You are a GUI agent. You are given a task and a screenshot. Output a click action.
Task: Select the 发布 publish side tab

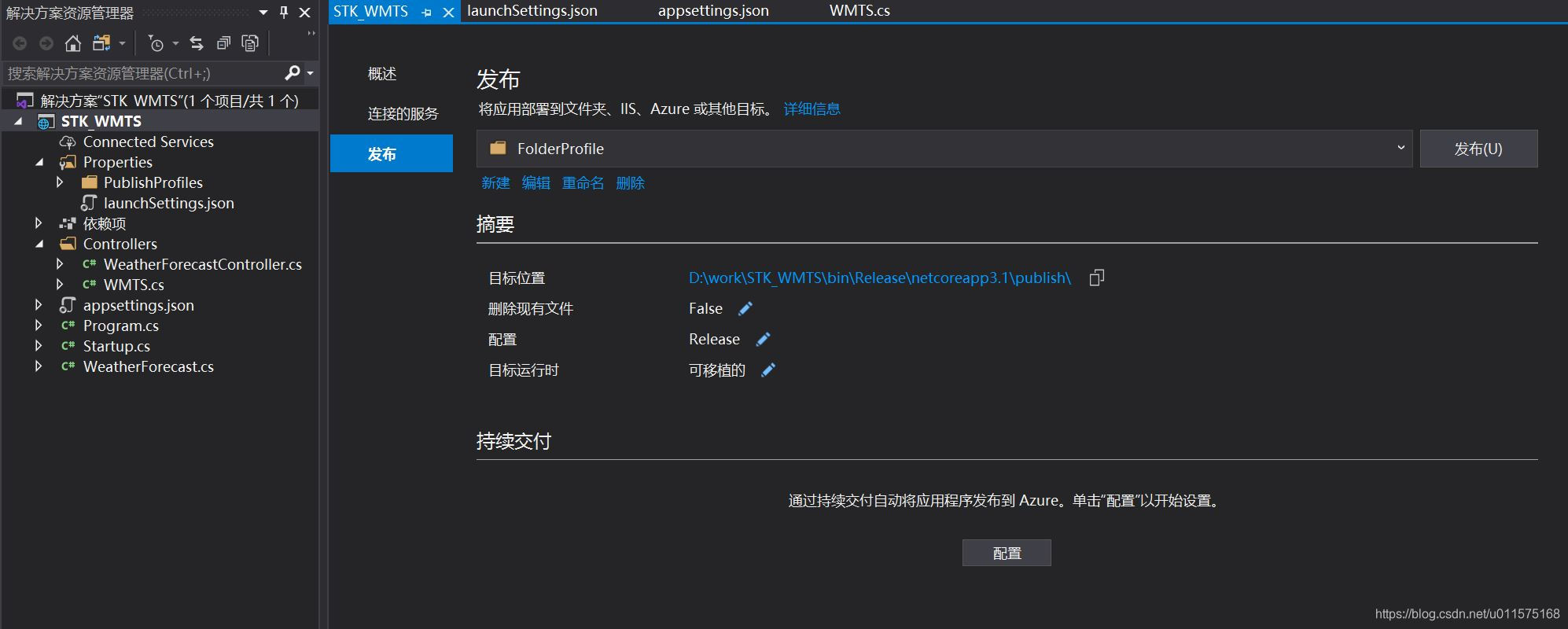[x=392, y=153]
